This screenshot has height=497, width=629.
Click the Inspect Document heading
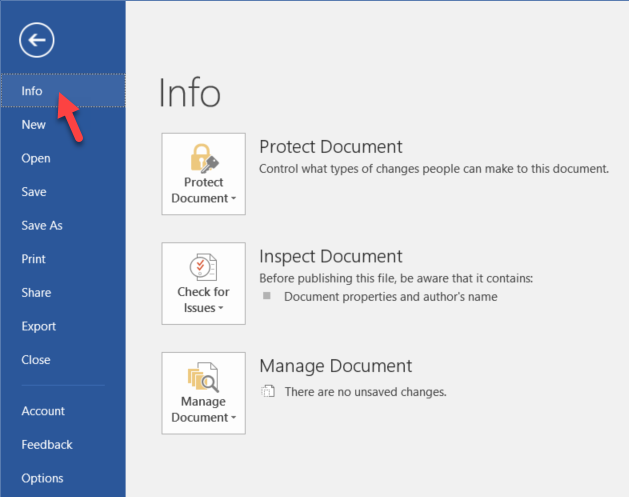tap(331, 256)
